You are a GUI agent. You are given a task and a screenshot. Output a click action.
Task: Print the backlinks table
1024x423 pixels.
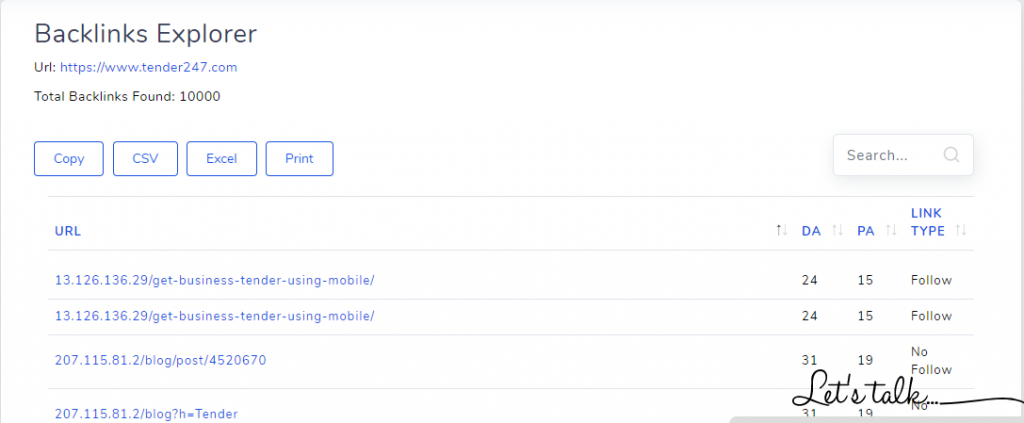pos(299,159)
